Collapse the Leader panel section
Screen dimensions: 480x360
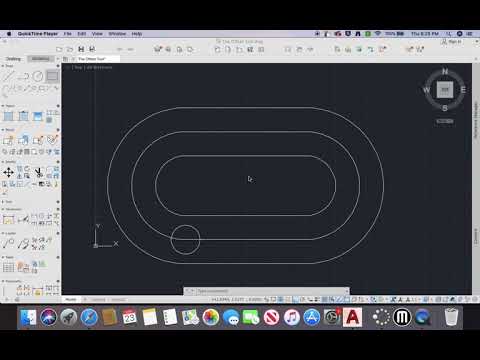[x=3, y=233]
